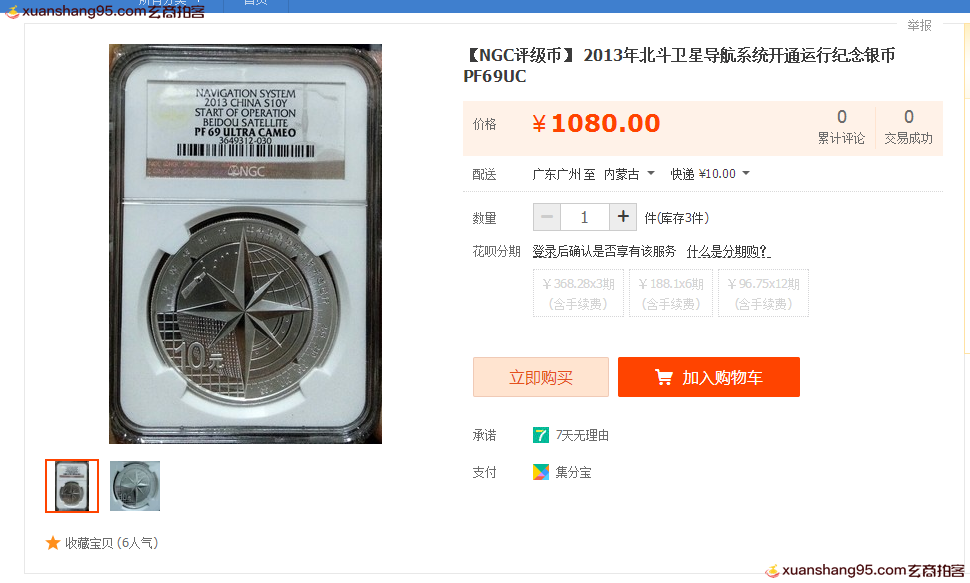Viewport: 970px width, 583px height.
Task: Click the favorite star icon
Action: (53, 543)
